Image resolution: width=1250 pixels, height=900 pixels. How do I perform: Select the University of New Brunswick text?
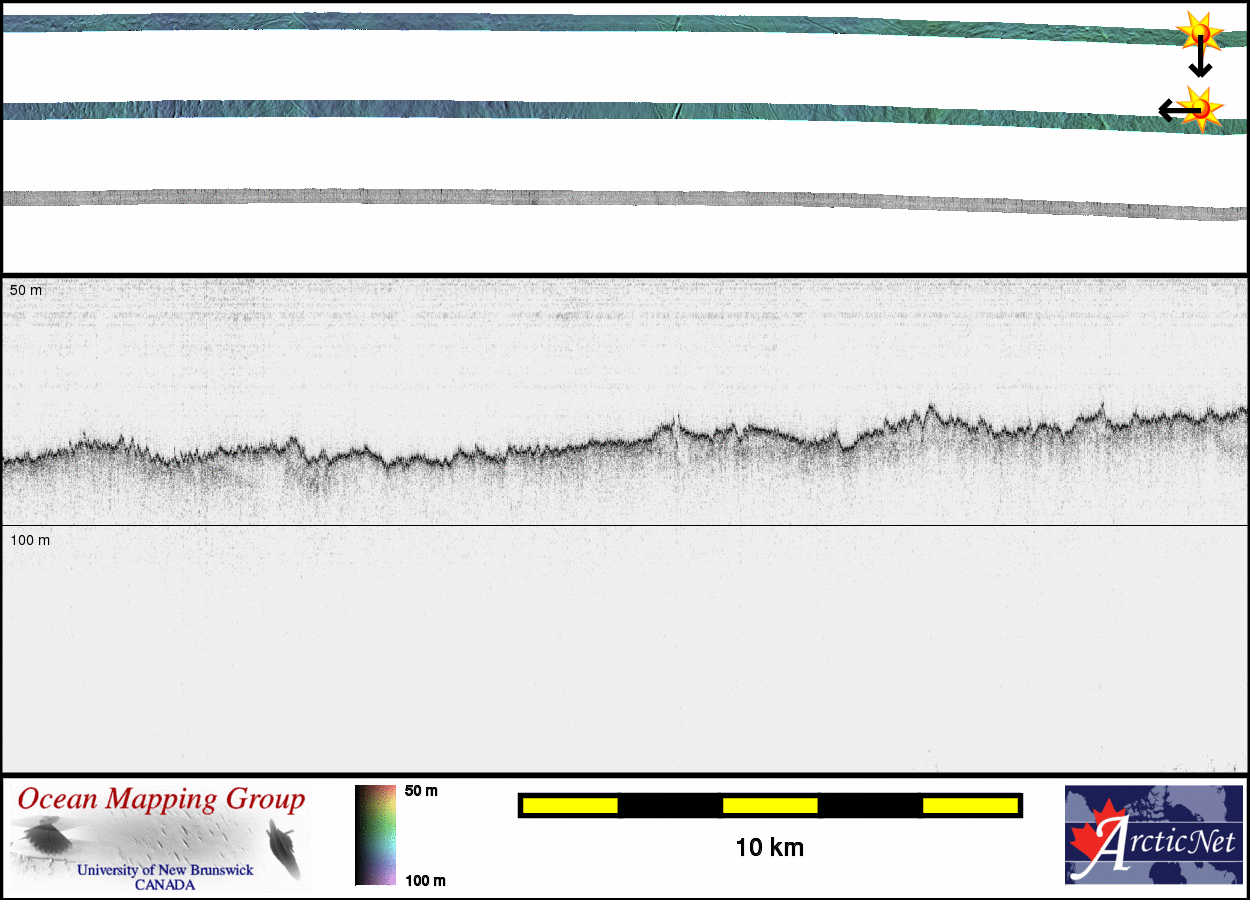(x=165, y=870)
